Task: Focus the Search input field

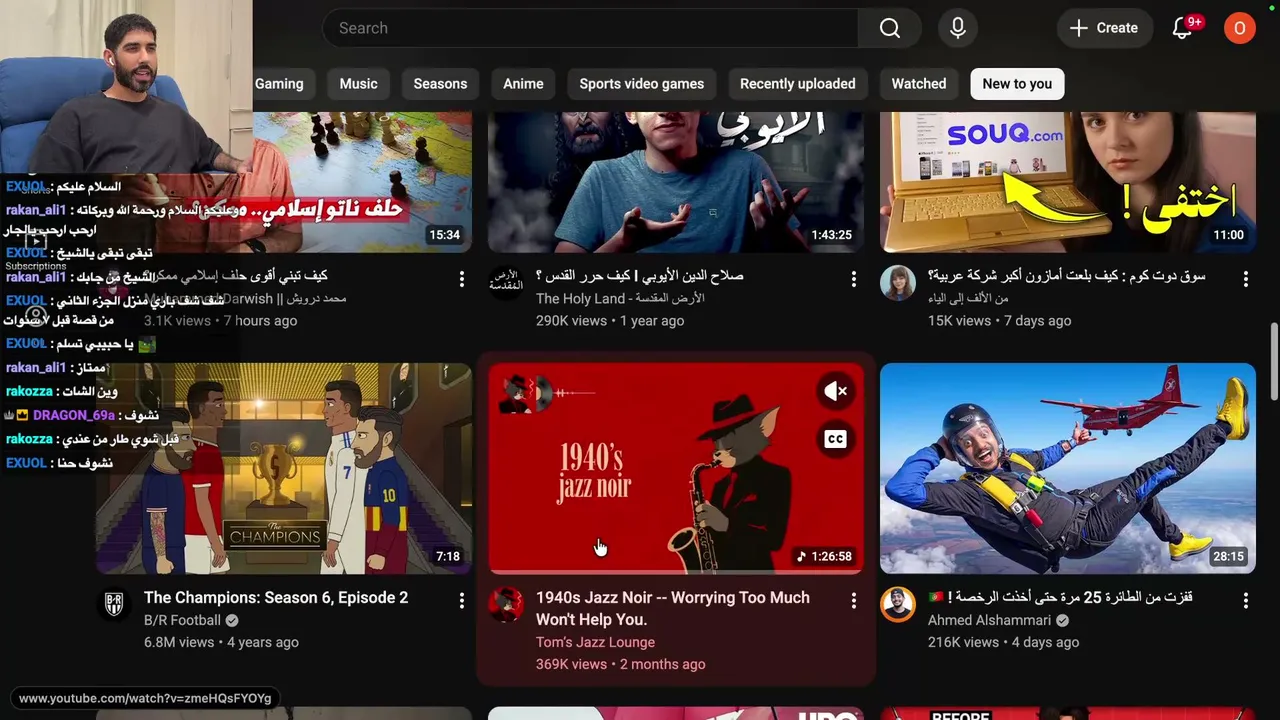Action: point(590,28)
